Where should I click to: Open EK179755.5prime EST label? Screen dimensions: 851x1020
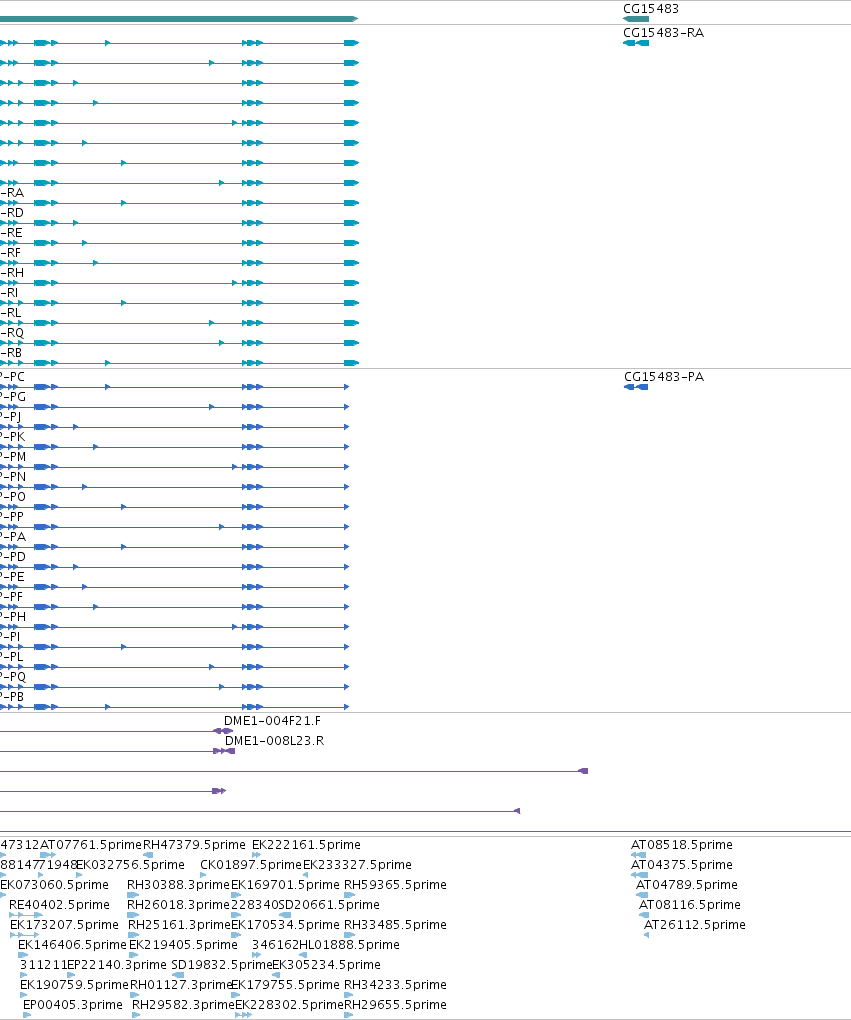click(285, 986)
